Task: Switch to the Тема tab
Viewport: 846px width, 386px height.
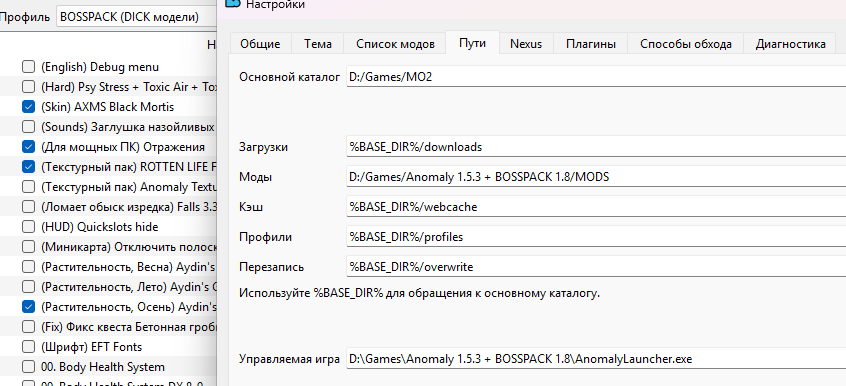Action: point(318,44)
